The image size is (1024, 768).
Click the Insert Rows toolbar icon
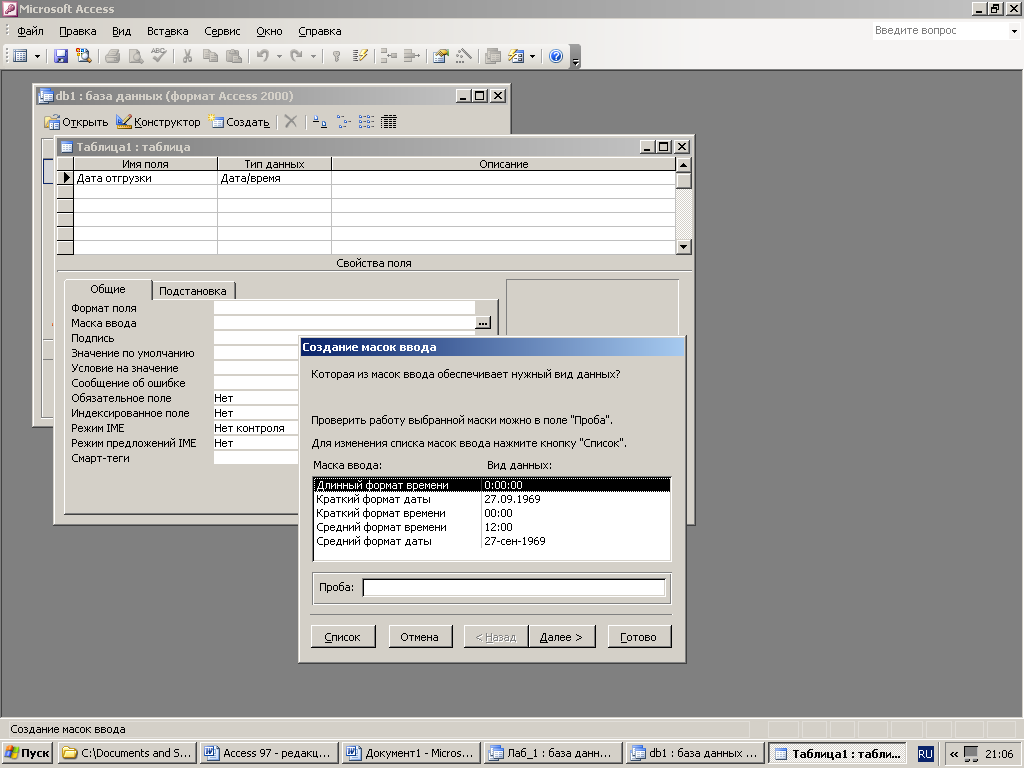(x=389, y=56)
